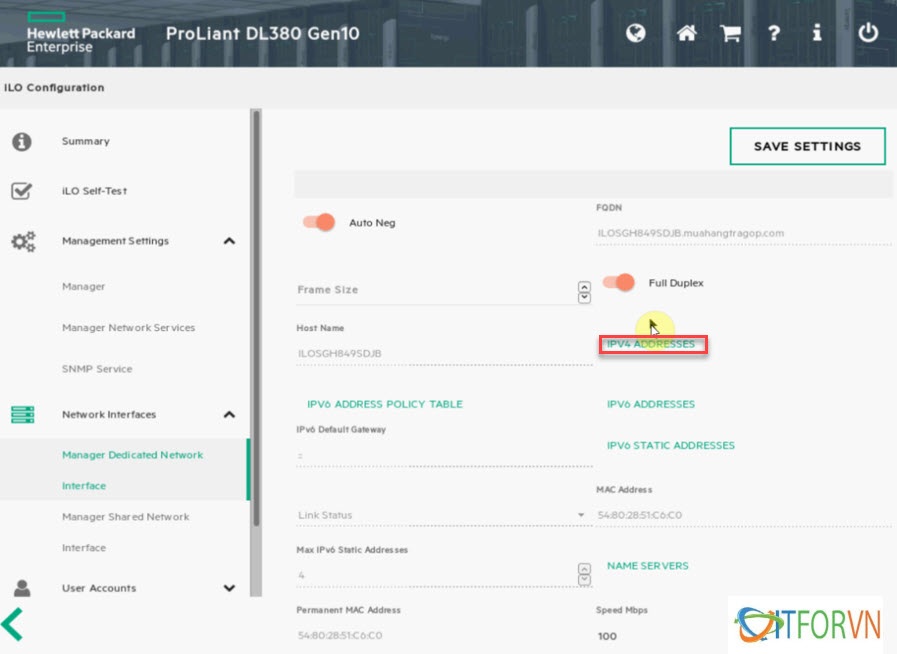Open the shopping cart icon

point(731,33)
